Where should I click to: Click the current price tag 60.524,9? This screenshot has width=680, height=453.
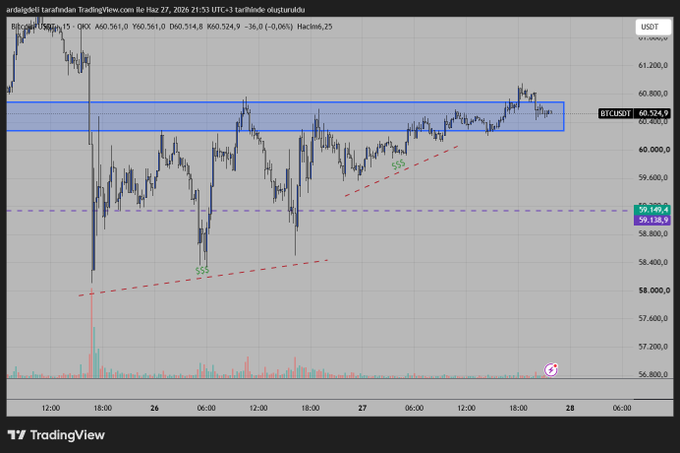652,114
